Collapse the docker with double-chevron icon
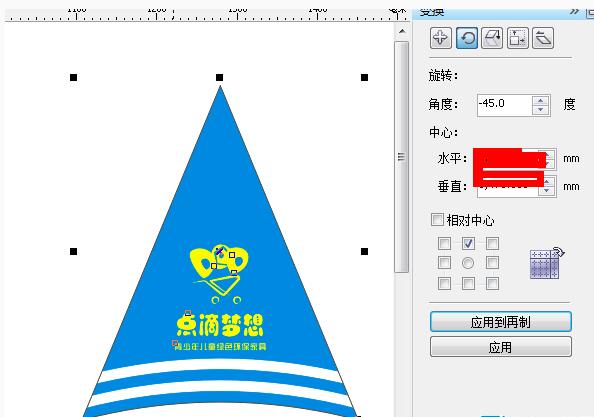The height and width of the screenshot is (417, 594). coord(574,11)
